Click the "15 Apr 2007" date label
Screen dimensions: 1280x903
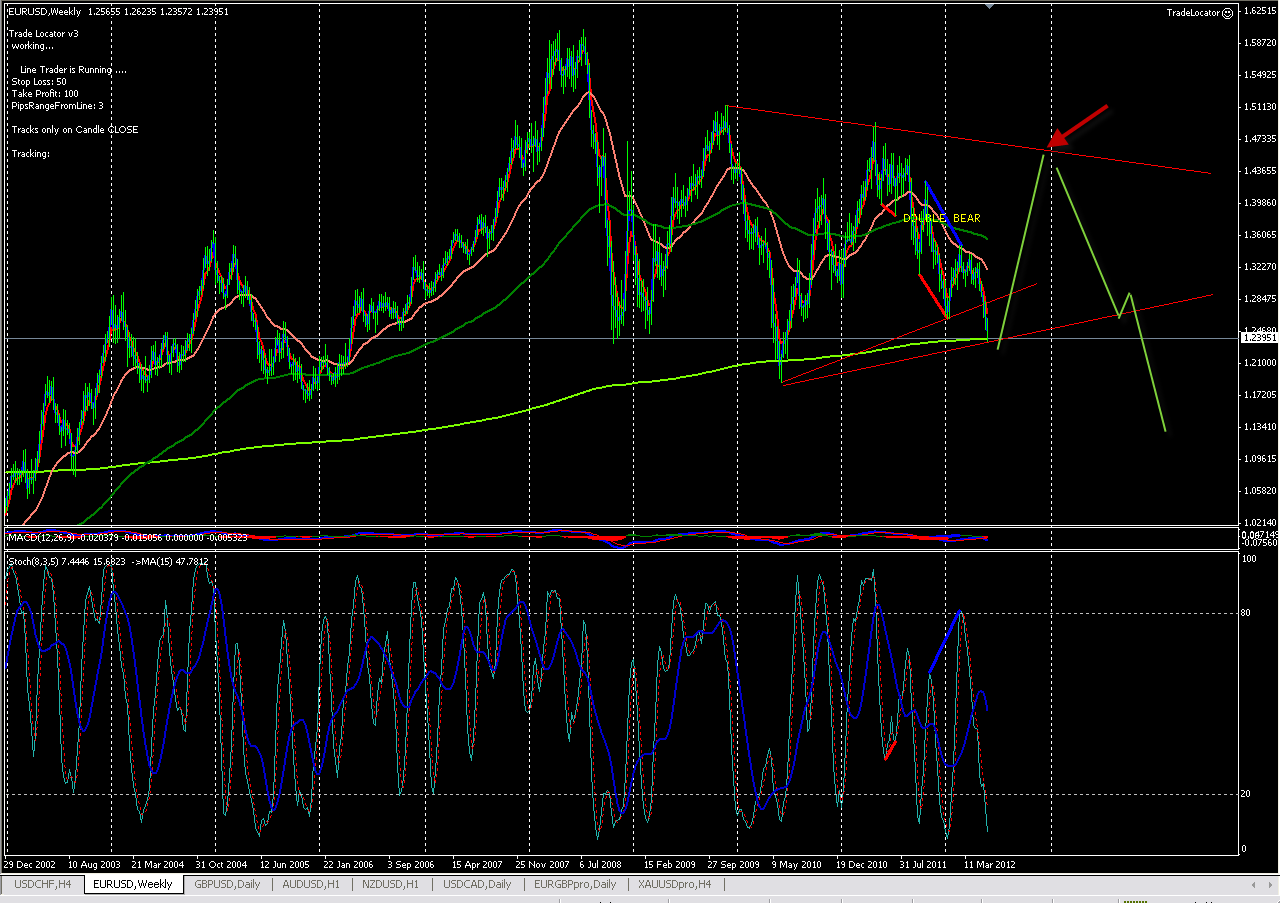477,864
